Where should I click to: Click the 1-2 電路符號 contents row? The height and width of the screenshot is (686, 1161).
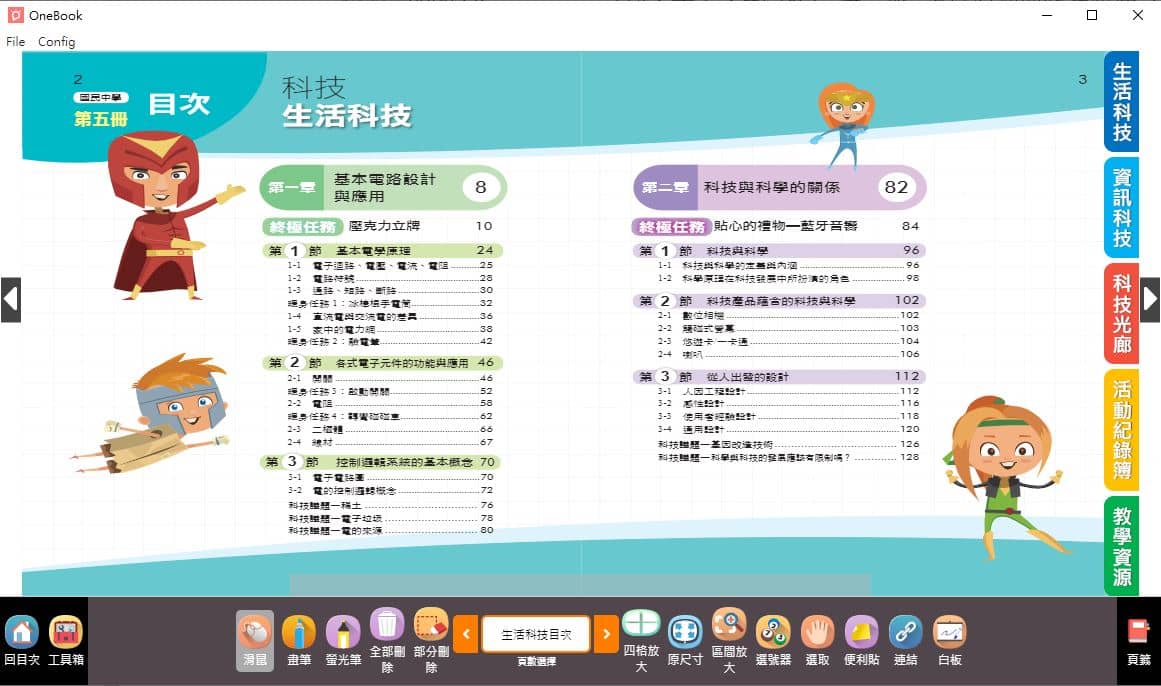390,279
